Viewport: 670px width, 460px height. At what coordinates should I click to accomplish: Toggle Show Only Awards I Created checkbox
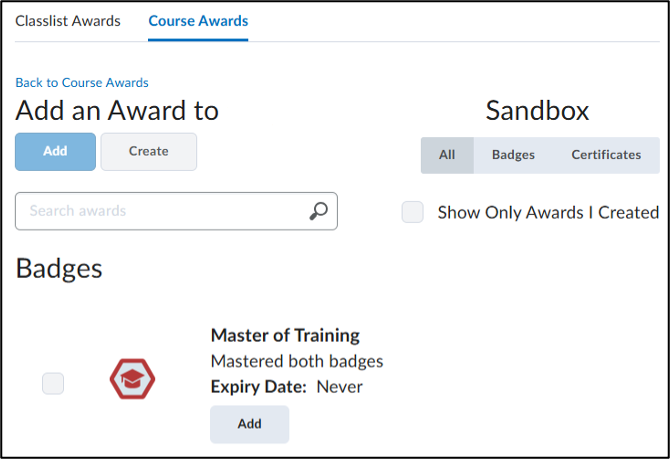412,212
